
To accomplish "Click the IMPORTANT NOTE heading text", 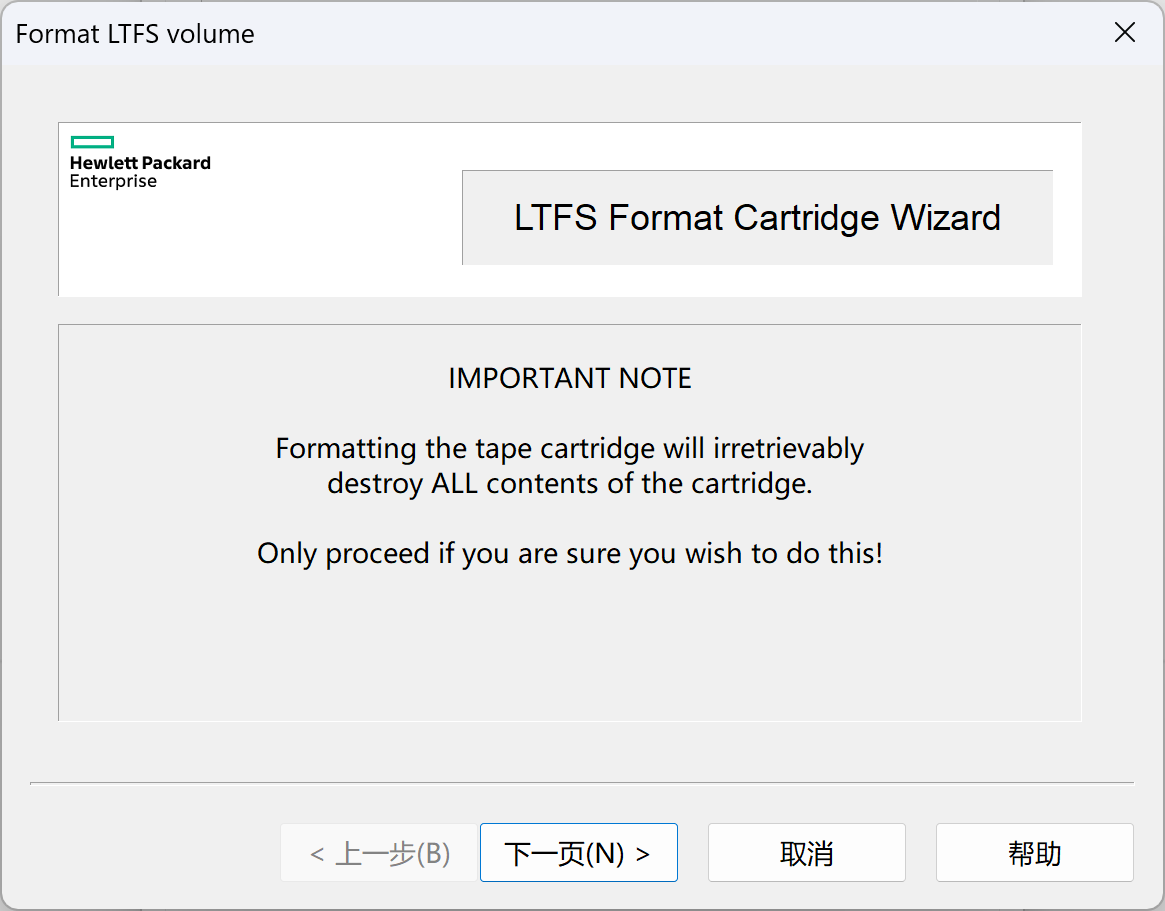I will (x=570, y=378).
